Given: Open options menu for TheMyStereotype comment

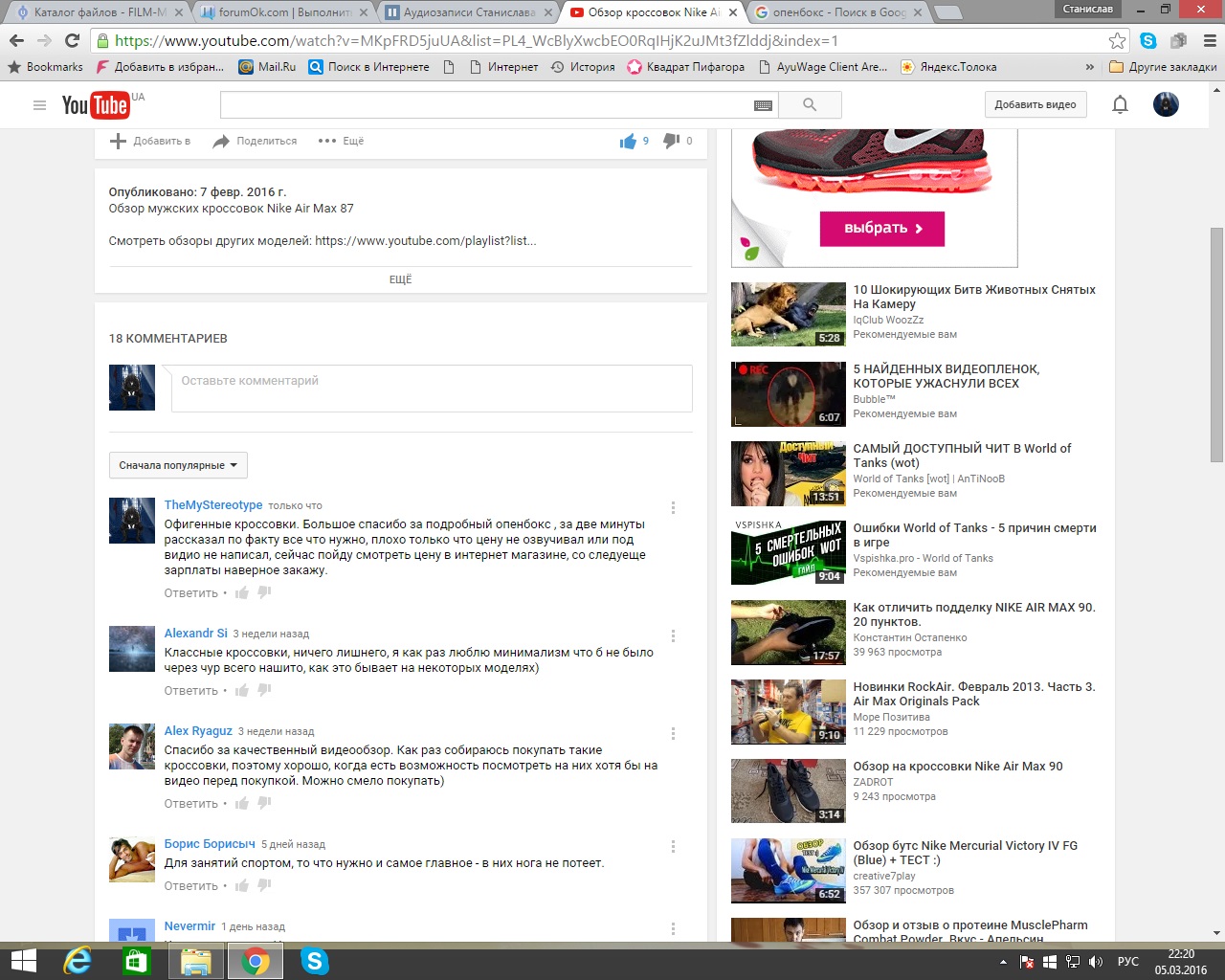Looking at the screenshot, I should tap(673, 508).
